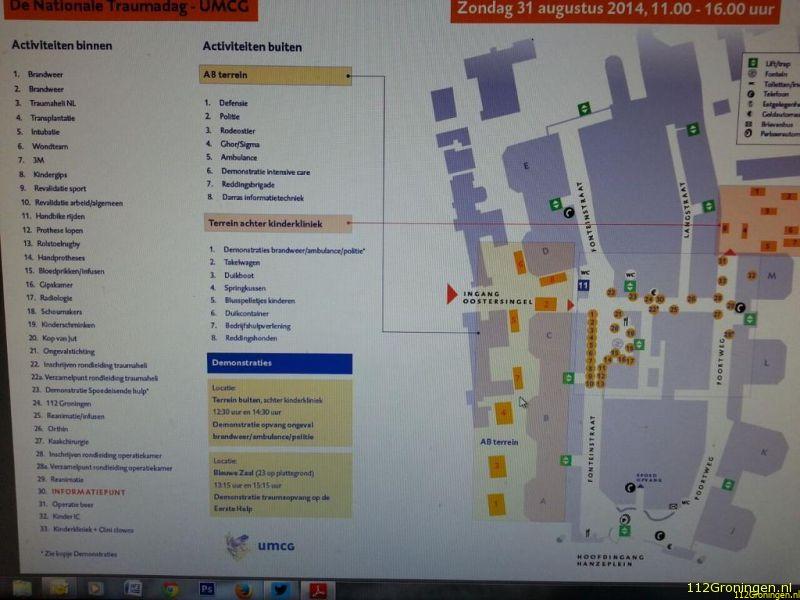Launch the media player taskbar icon

[96, 589]
